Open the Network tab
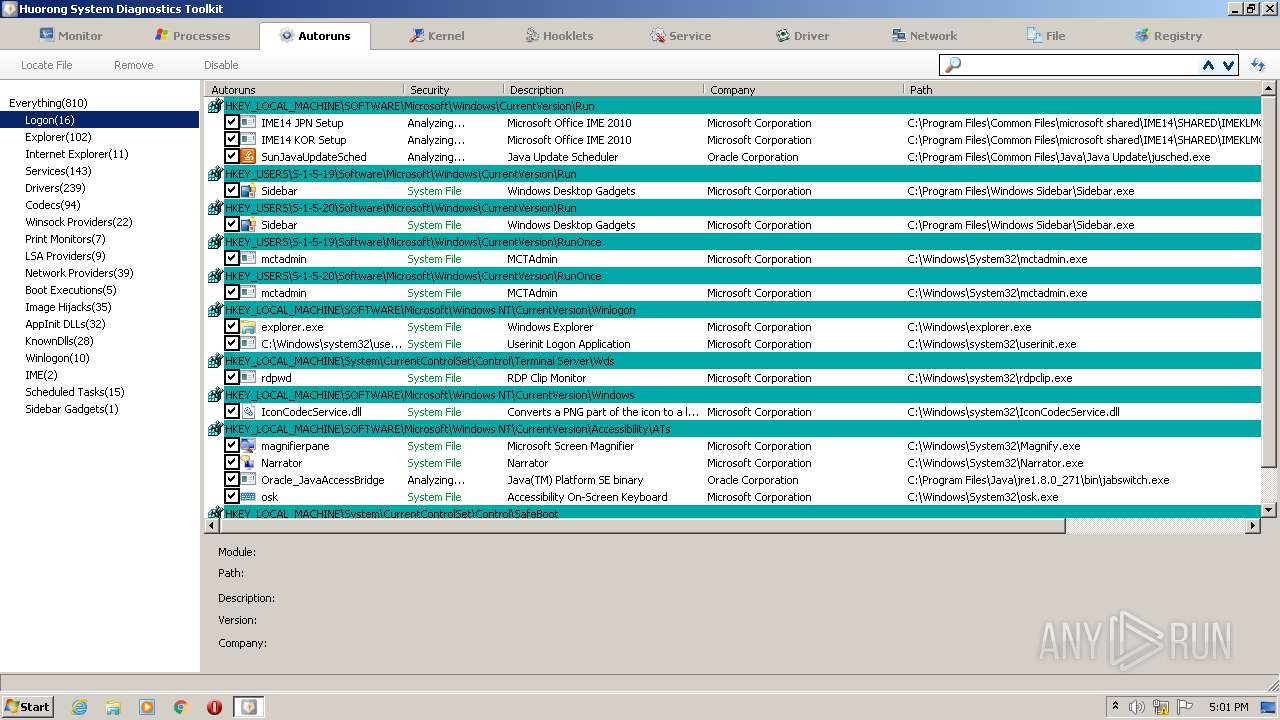1280x720 pixels. (924, 35)
